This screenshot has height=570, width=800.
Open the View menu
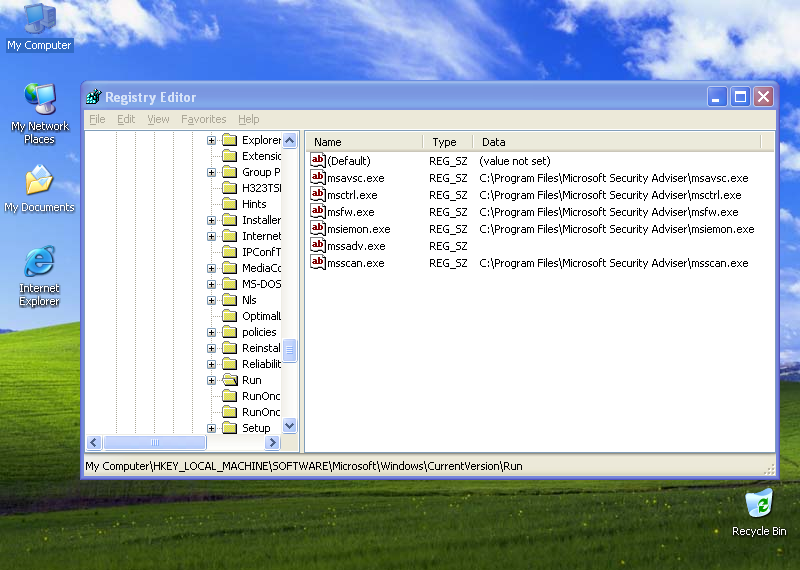[x=158, y=119]
